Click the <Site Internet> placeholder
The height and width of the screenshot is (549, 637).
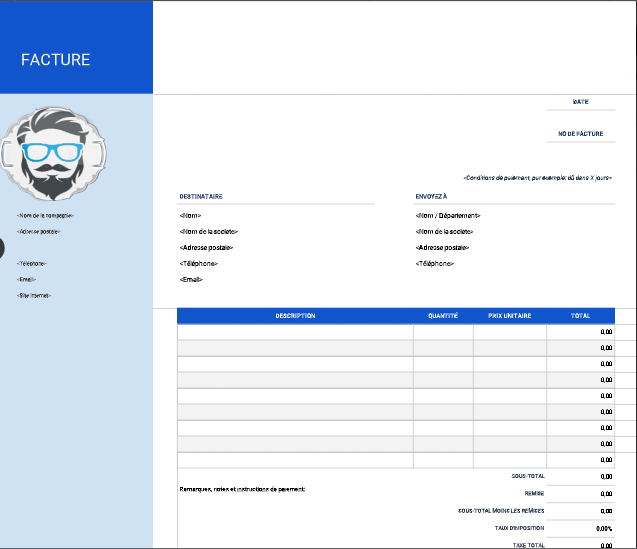click(x=34, y=296)
